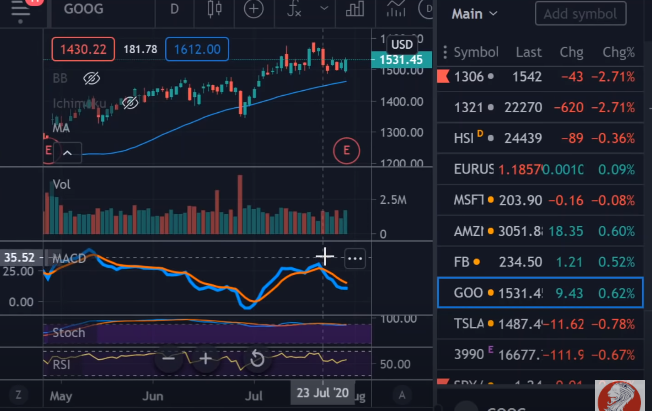Open candlestick chart style selector

click(215, 9)
